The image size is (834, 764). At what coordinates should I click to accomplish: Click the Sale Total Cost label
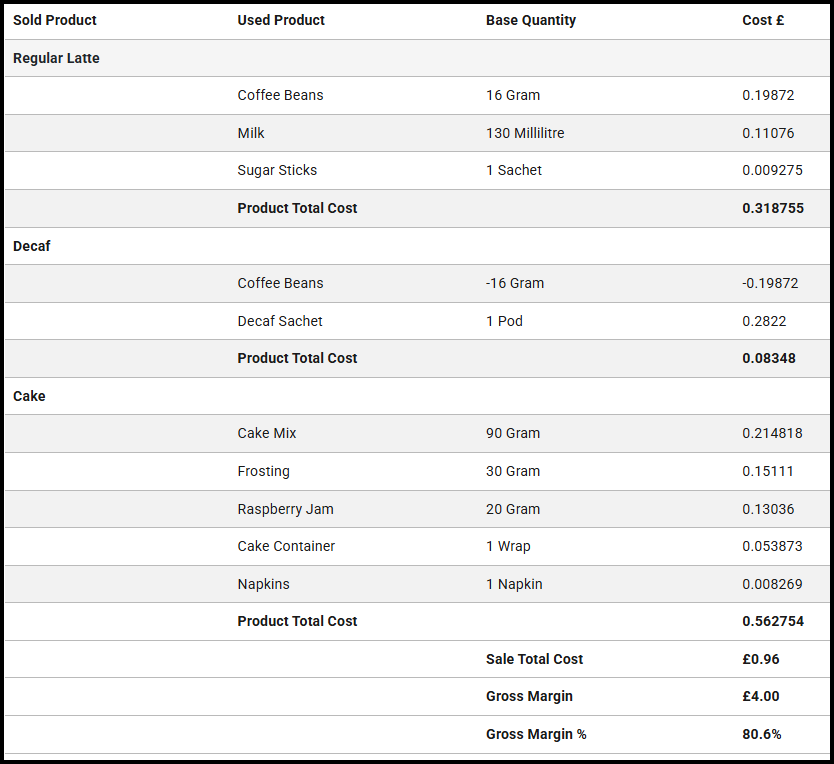tap(534, 659)
